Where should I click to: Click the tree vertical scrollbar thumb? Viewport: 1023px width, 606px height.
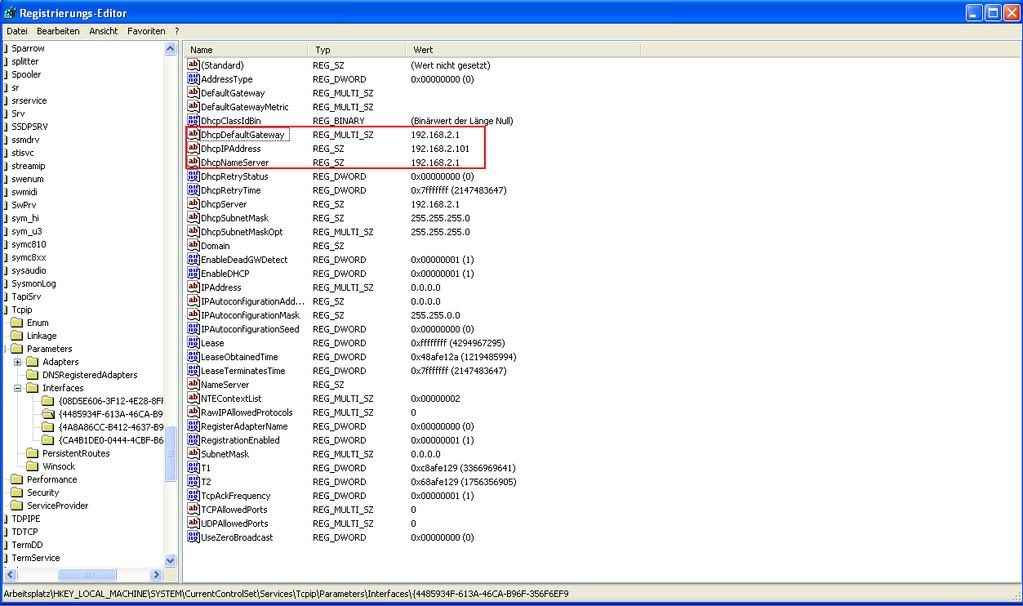[x=170, y=453]
